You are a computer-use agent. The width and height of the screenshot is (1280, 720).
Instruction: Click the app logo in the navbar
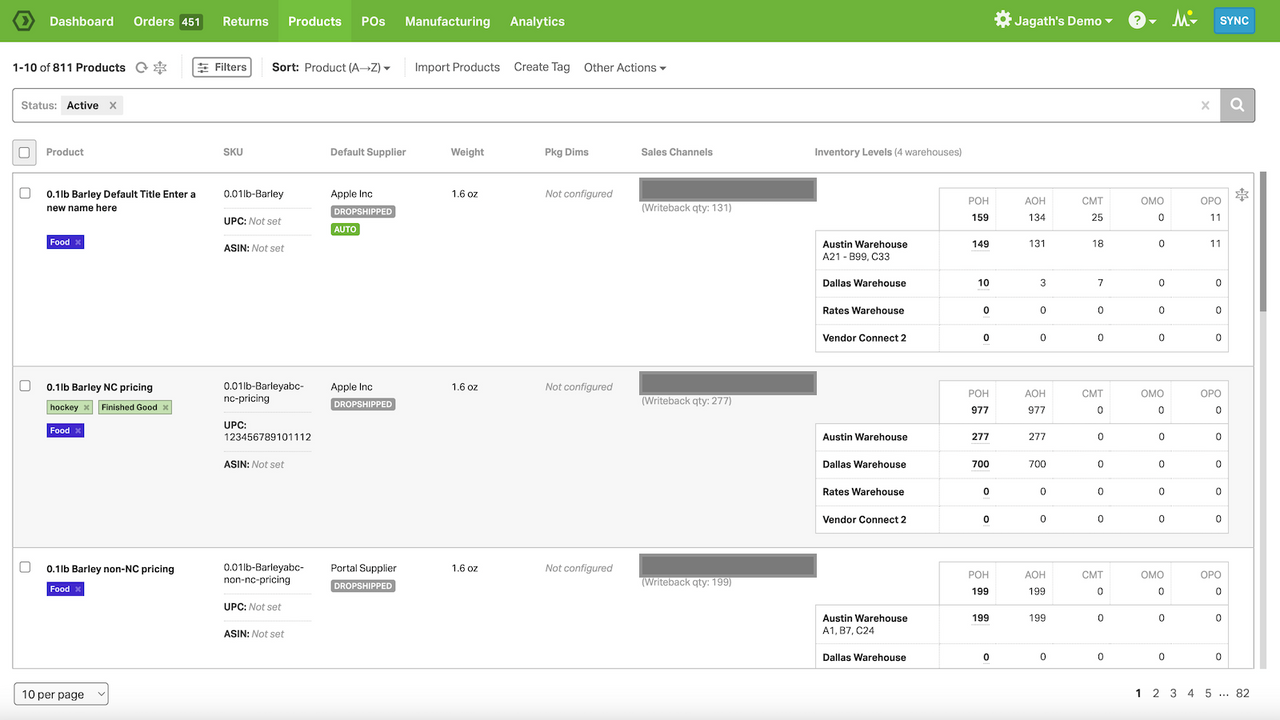[x=23, y=20]
